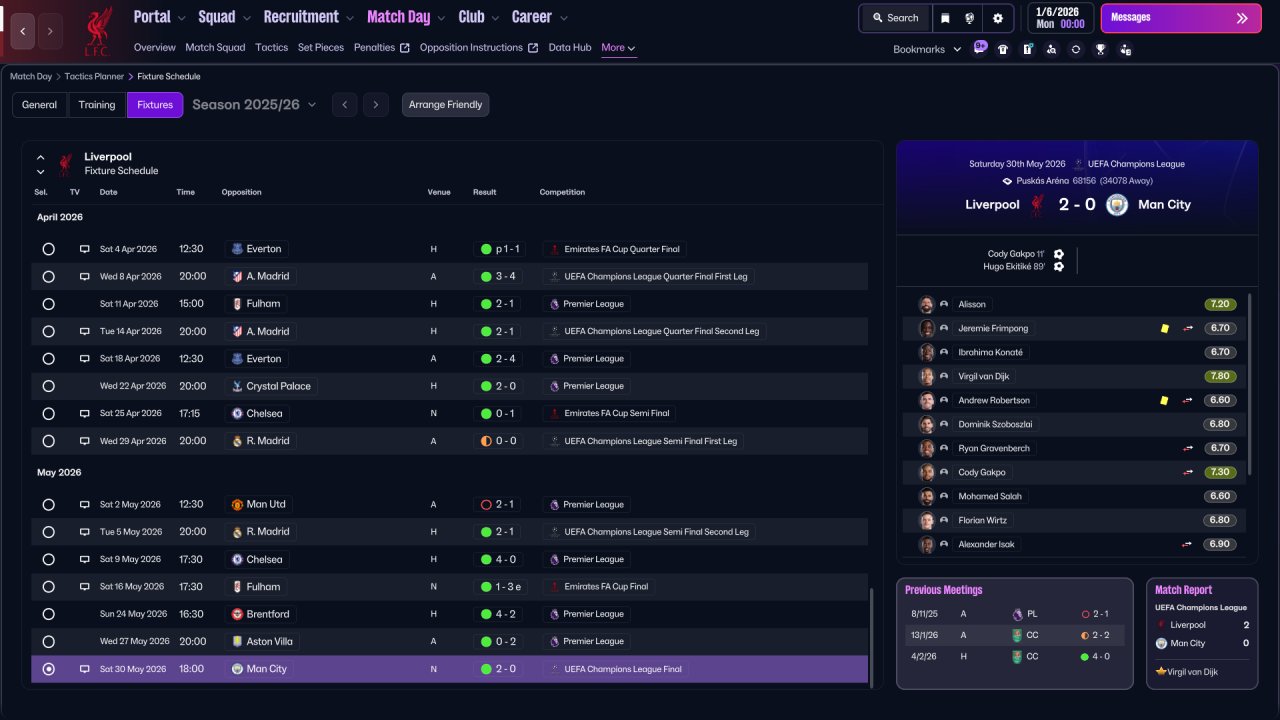Click the shirt squad shortcut icon
This screenshot has height=720, width=1280.
(1003, 49)
